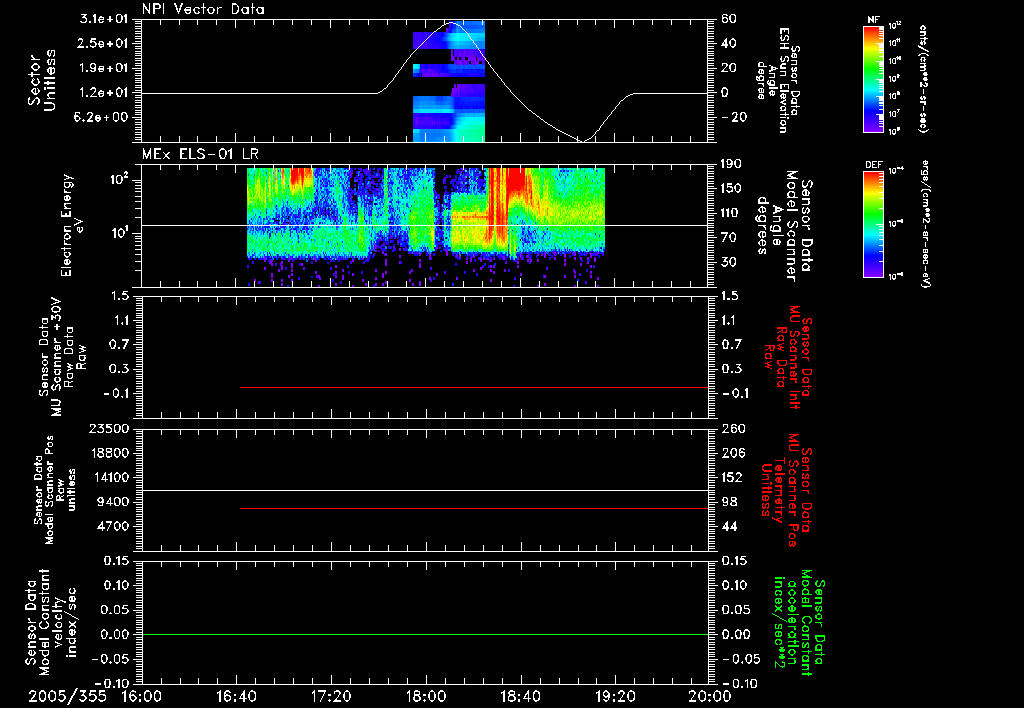Screen dimensions: 1024x708
Task: Click the "206" telemetry tick value
Action: pos(733,453)
